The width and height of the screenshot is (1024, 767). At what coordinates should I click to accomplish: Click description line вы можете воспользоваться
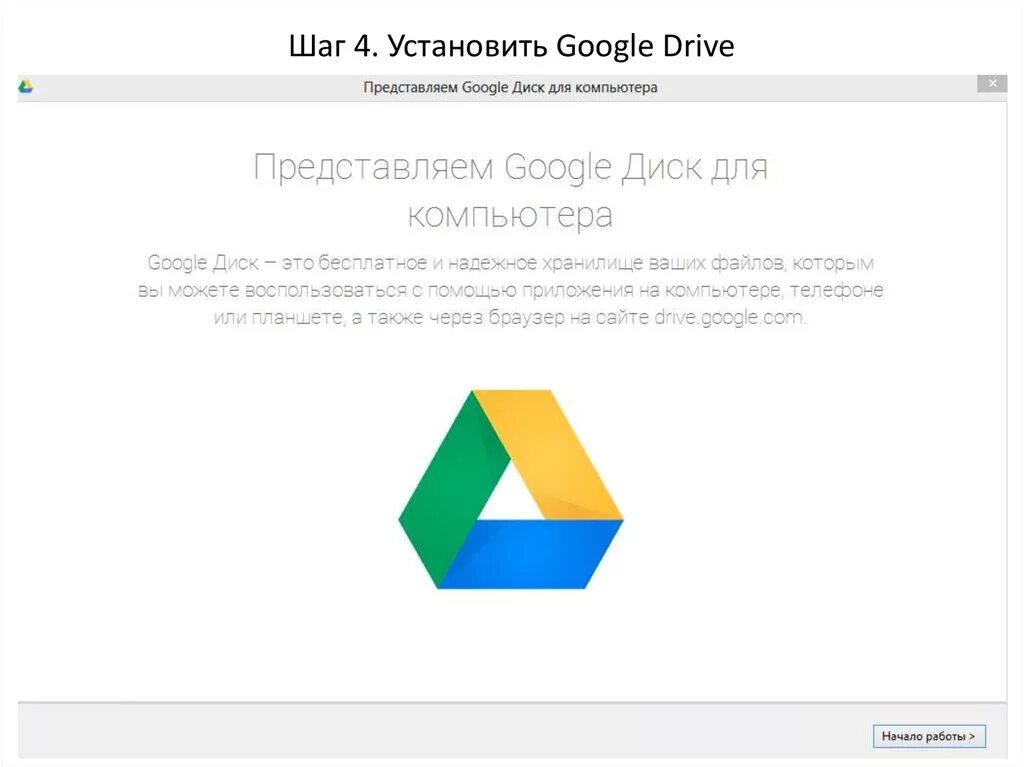coord(510,290)
